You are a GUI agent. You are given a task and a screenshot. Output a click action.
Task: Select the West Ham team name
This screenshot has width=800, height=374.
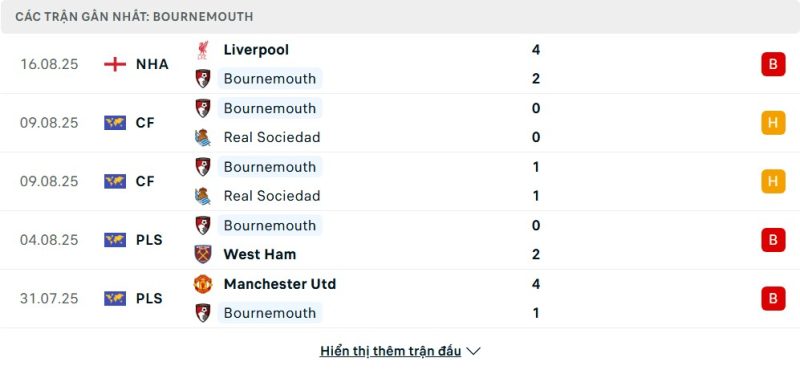click(x=260, y=254)
